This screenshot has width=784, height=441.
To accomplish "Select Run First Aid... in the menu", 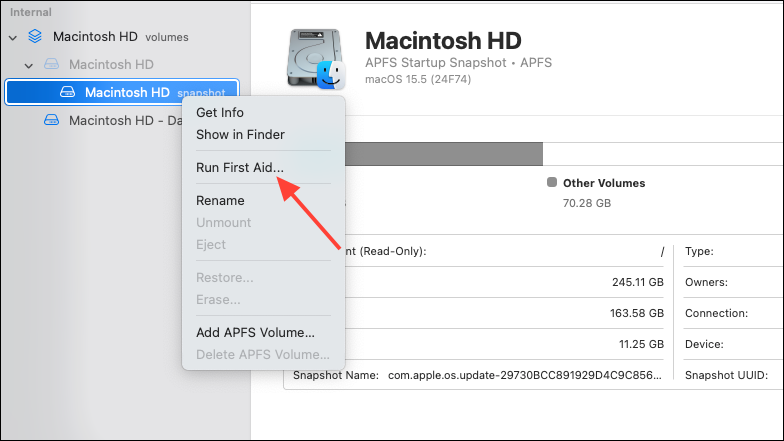I will 240,168.
